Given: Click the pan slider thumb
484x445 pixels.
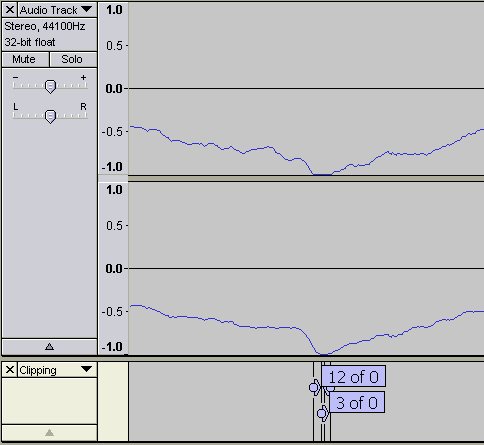Looking at the screenshot, I should tap(50, 117).
